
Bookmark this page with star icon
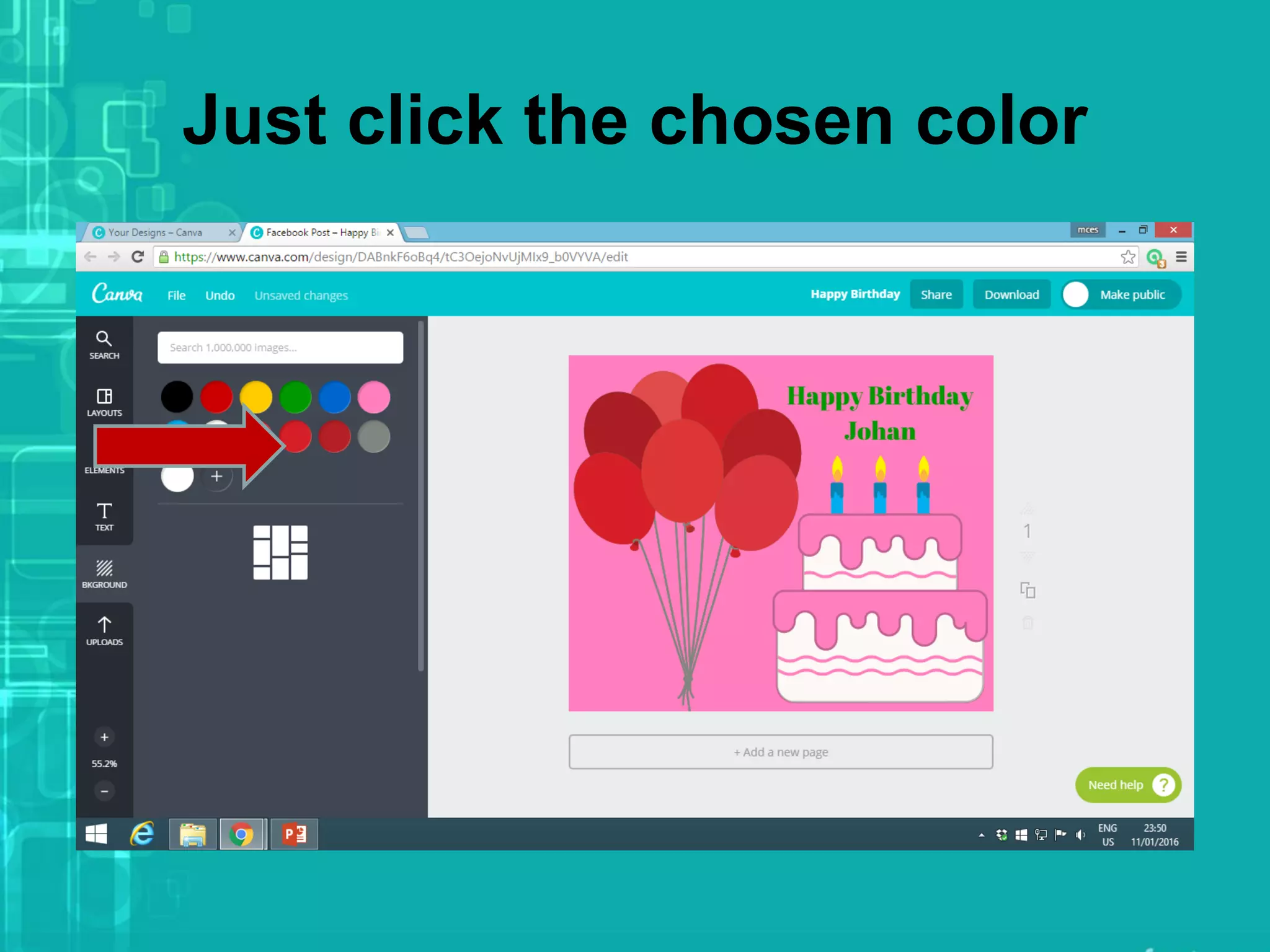(x=1128, y=257)
